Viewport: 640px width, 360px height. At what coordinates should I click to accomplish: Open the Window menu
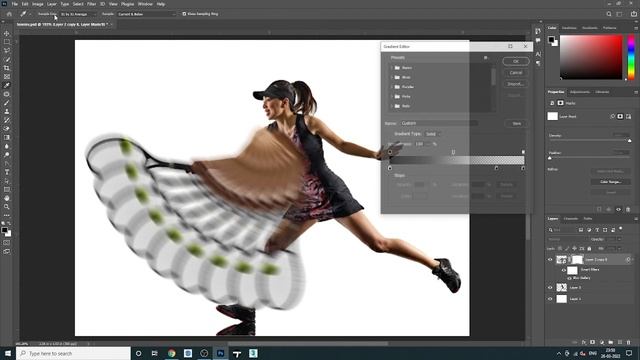click(145, 4)
